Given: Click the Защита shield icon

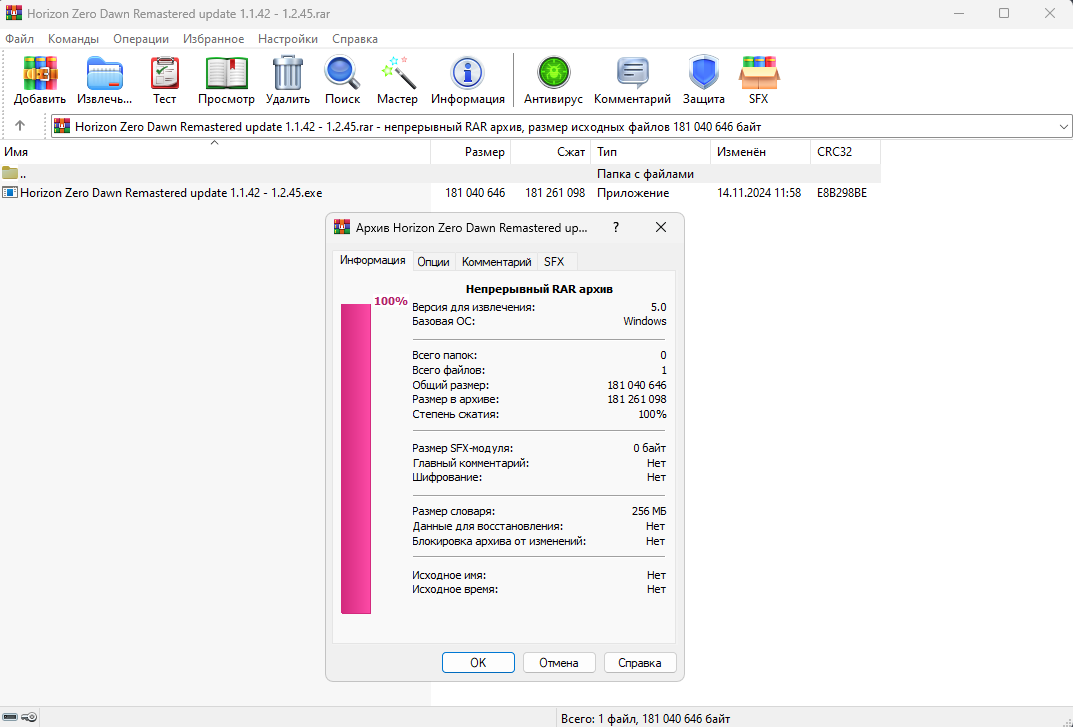Looking at the screenshot, I should pos(704,80).
